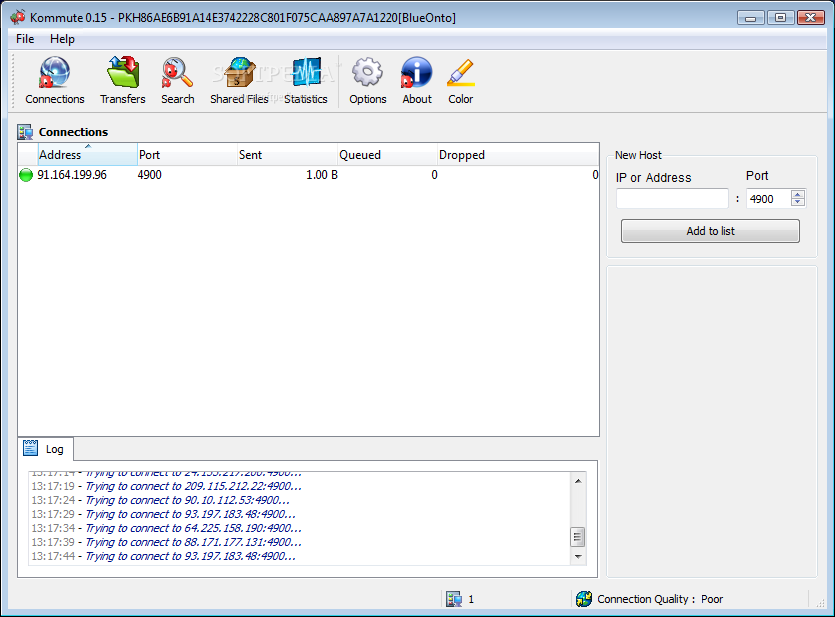Open the Transfers view
The height and width of the screenshot is (617, 835).
point(122,80)
